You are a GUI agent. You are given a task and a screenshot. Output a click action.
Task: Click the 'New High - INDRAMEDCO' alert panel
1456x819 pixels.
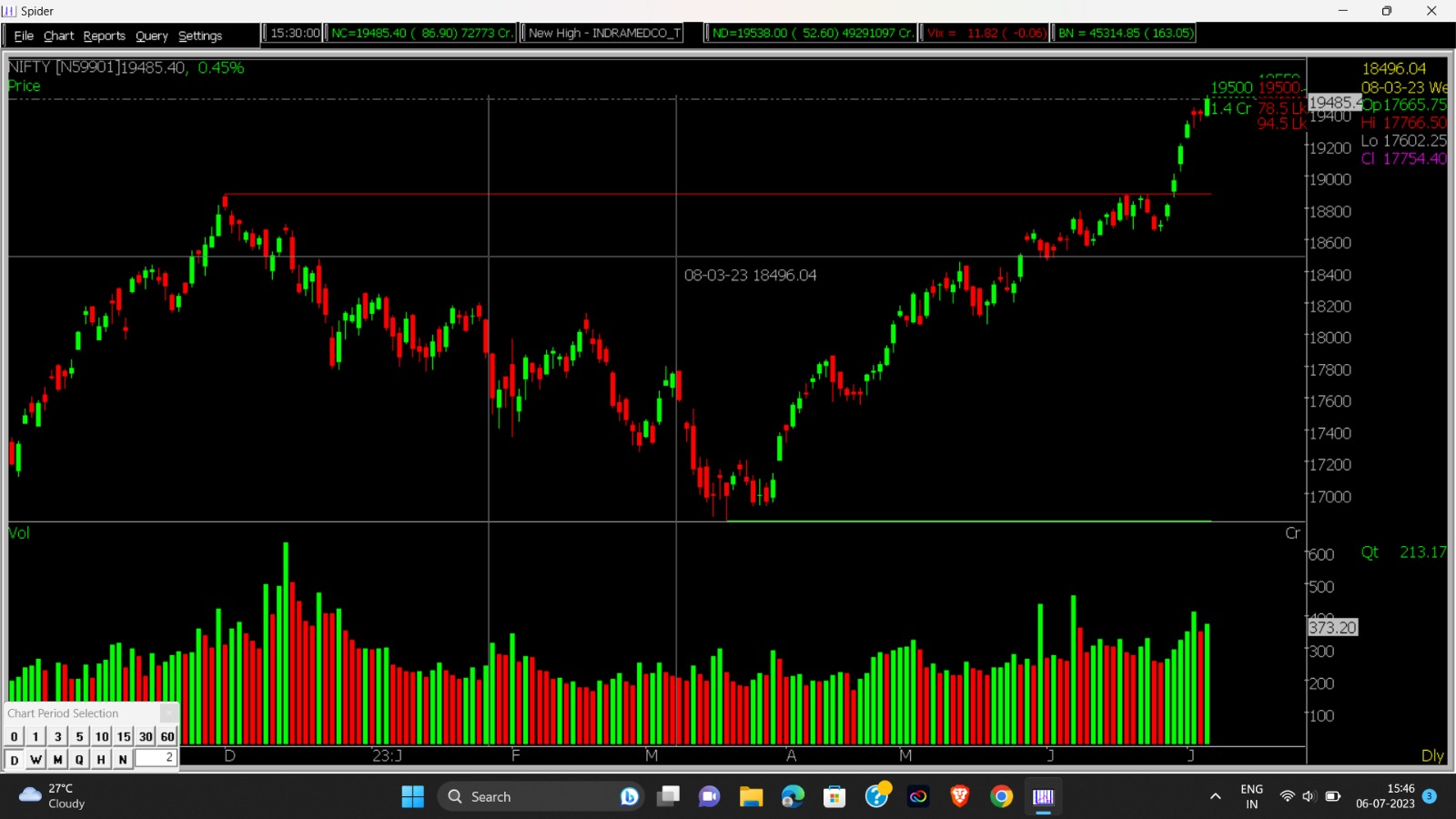602,33
